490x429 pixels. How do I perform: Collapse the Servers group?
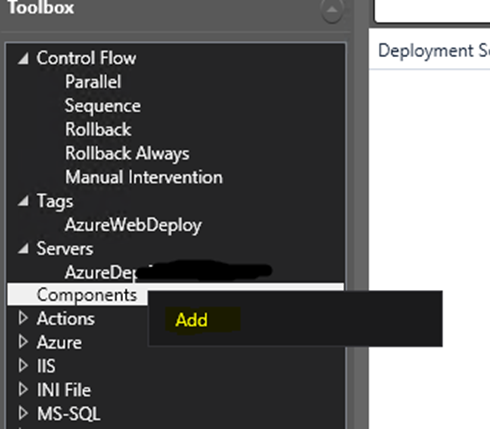point(23,249)
